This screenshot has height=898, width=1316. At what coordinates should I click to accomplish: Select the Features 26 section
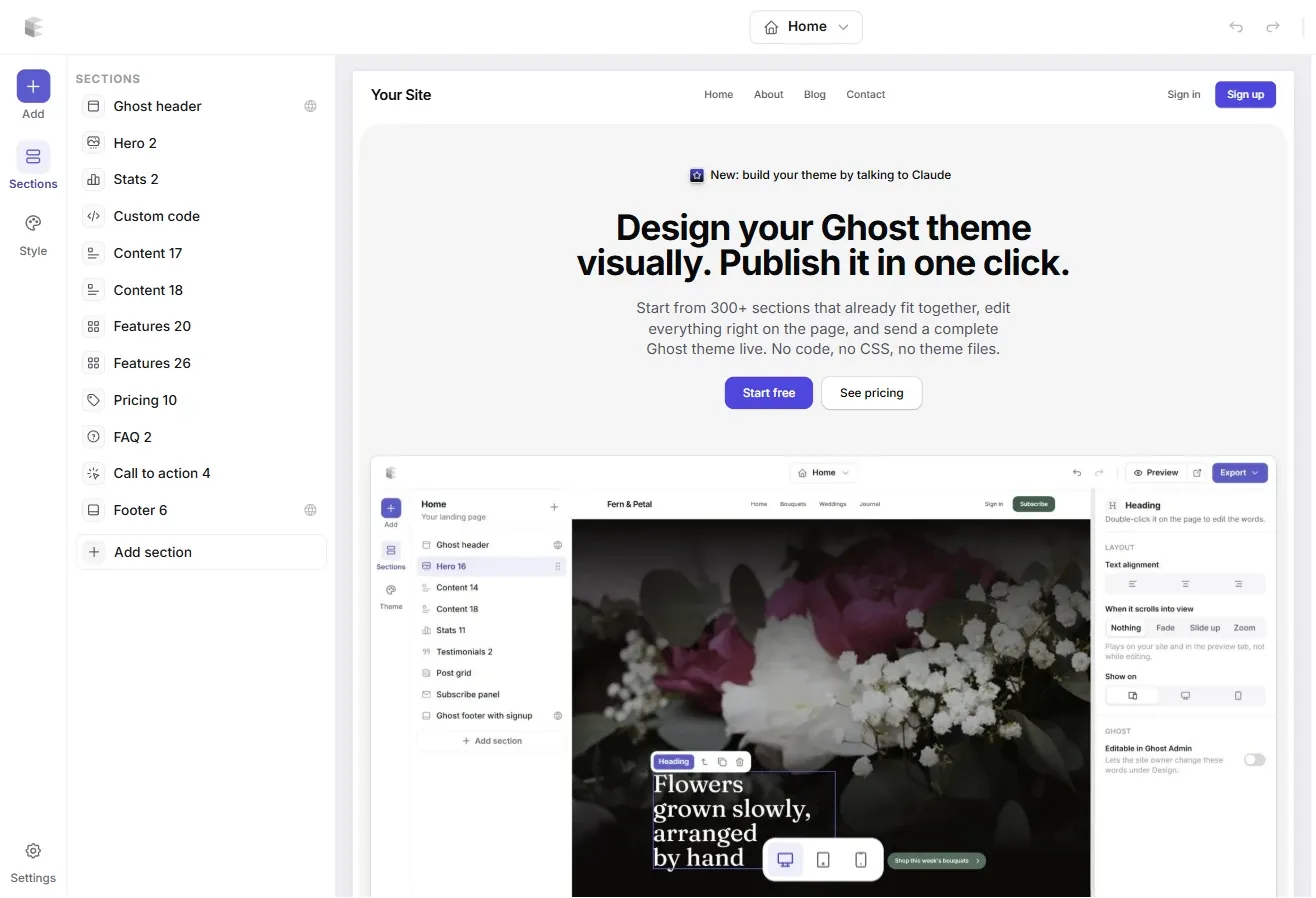201,363
